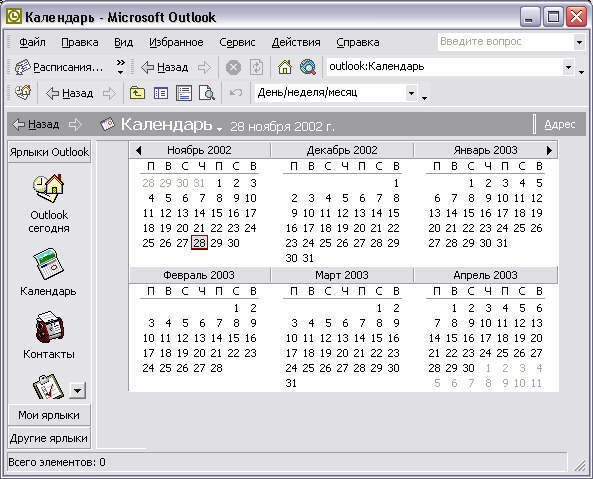Switch to Другие ярлыки group
The width and height of the screenshot is (593, 479).
[49, 438]
